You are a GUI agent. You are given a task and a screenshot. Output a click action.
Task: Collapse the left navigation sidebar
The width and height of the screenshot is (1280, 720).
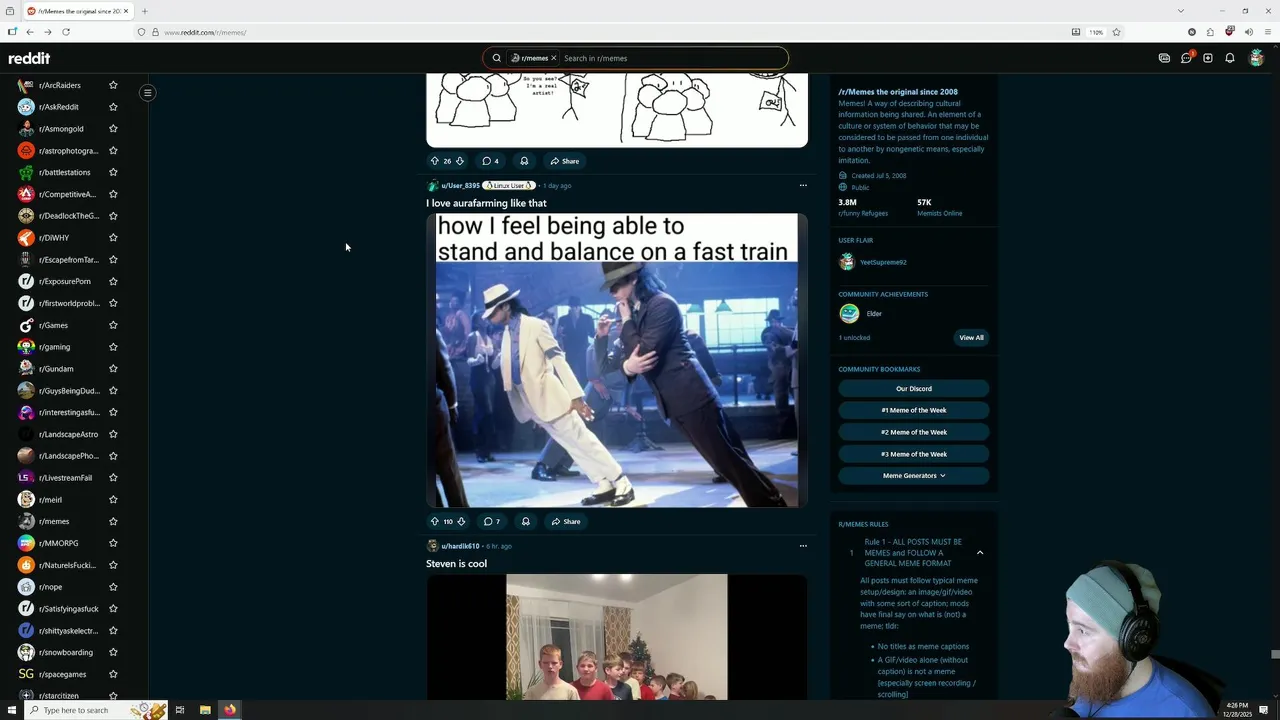pyautogui.click(x=147, y=93)
